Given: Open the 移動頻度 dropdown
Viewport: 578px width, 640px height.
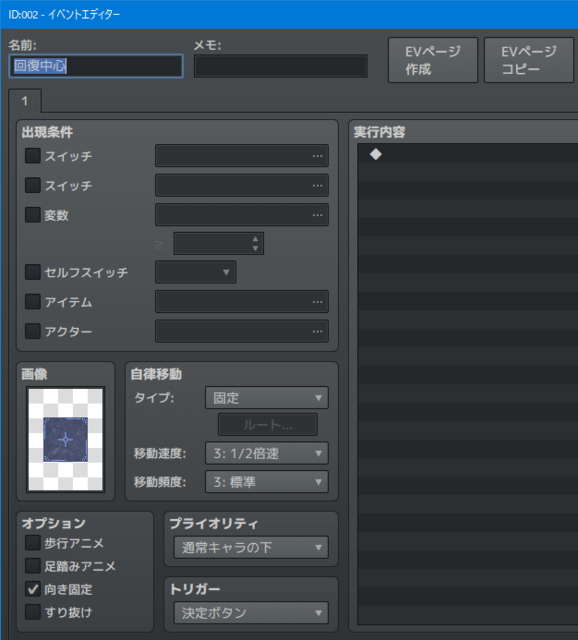Looking at the screenshot, I should pos(267,482).
